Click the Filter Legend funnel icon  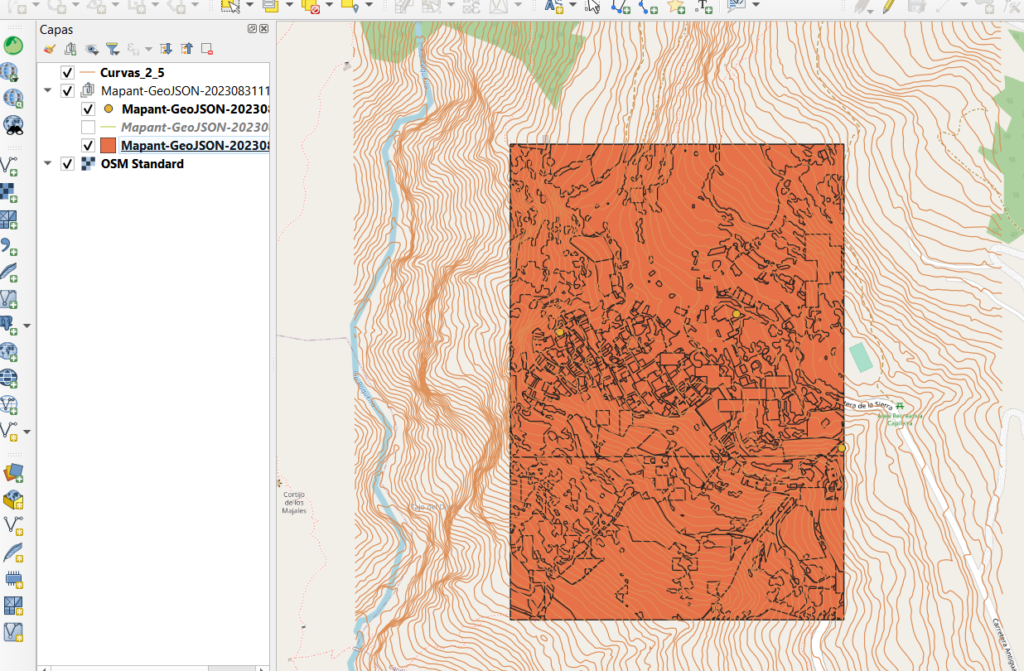coord(112,48)
